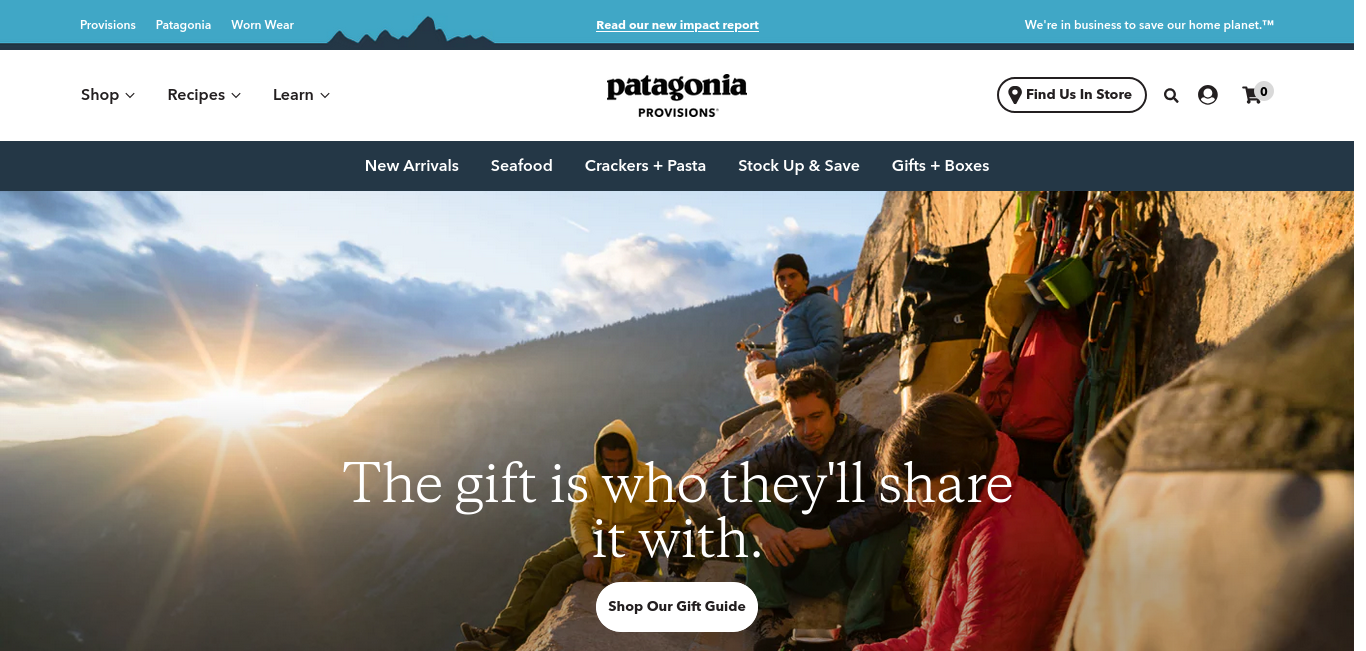Switch to Patagonia site in top bar
Screen dimensions: 1366x651
(x=183, y=25)
